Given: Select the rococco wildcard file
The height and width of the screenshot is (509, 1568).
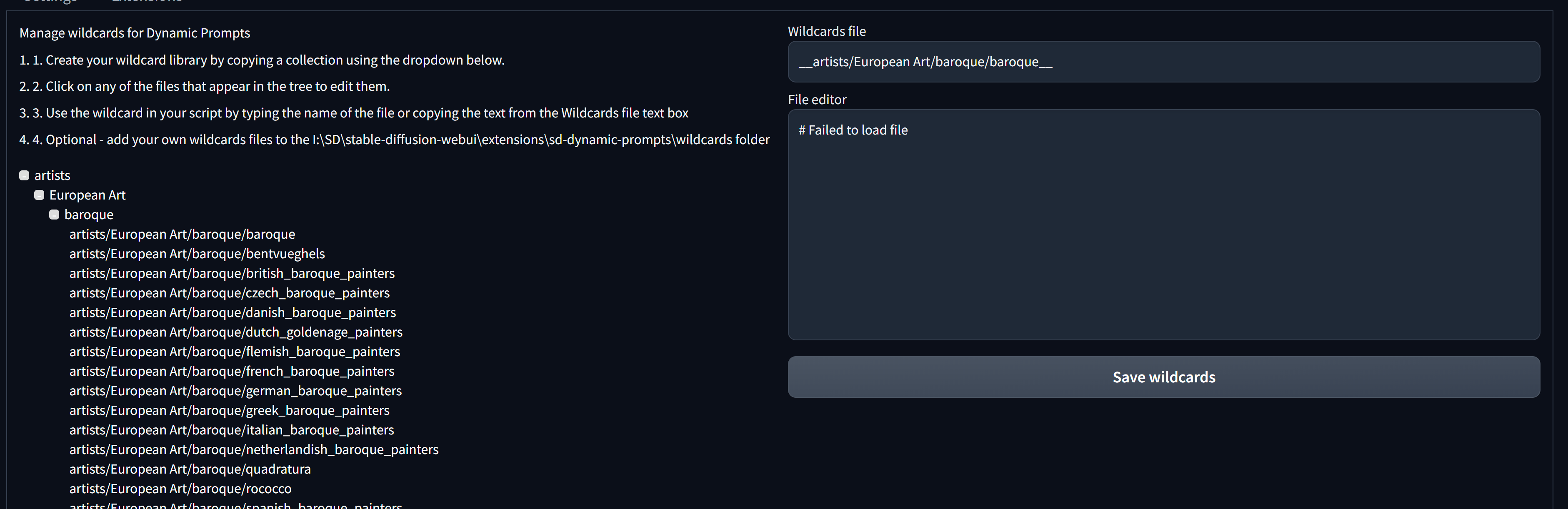Looking at the screenshot, I should (180, 488).
